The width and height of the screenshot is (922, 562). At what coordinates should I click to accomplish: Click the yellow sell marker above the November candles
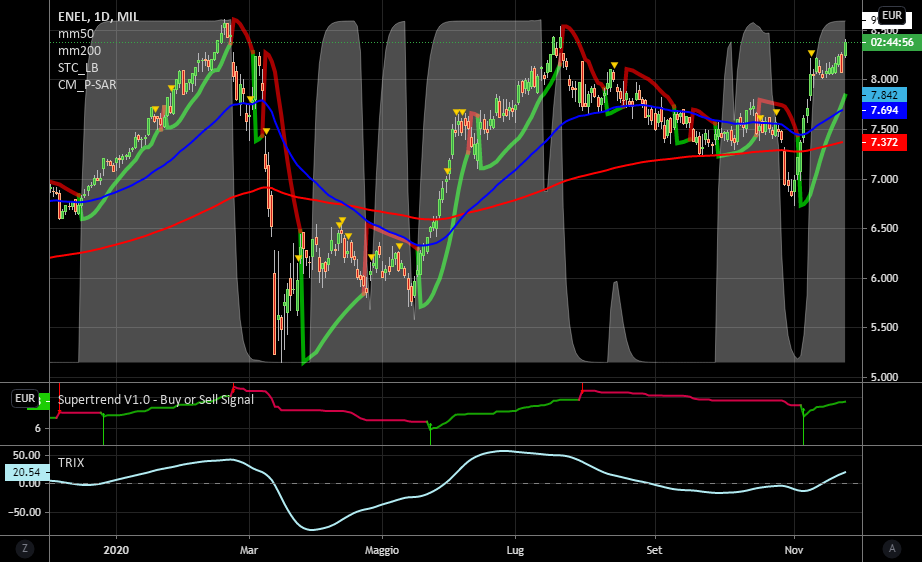811,53
